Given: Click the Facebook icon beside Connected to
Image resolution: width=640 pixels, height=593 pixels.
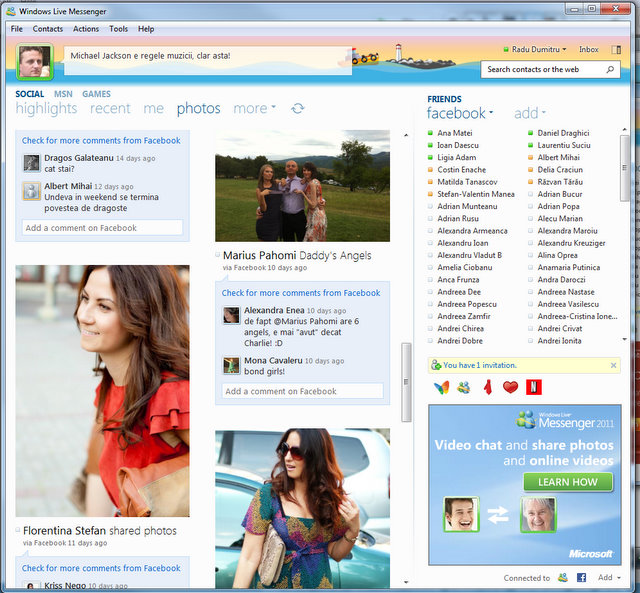Looking at the screenshot, I should [x=581, y=577].
